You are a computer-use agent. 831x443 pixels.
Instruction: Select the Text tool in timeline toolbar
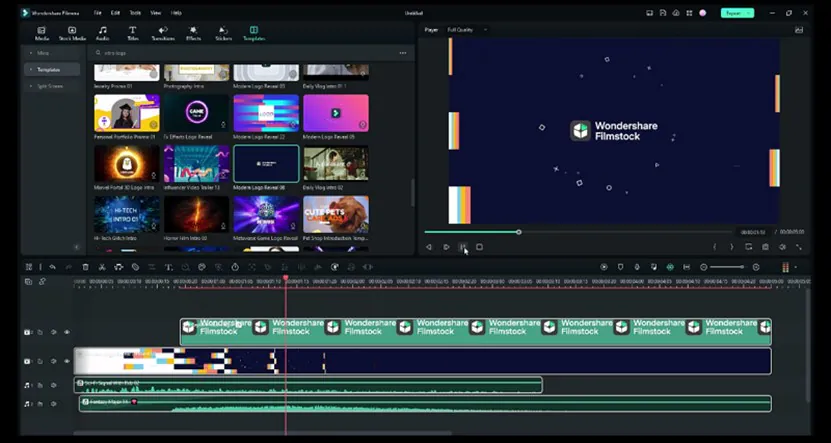pyautogui.click(x=169, y=267)
